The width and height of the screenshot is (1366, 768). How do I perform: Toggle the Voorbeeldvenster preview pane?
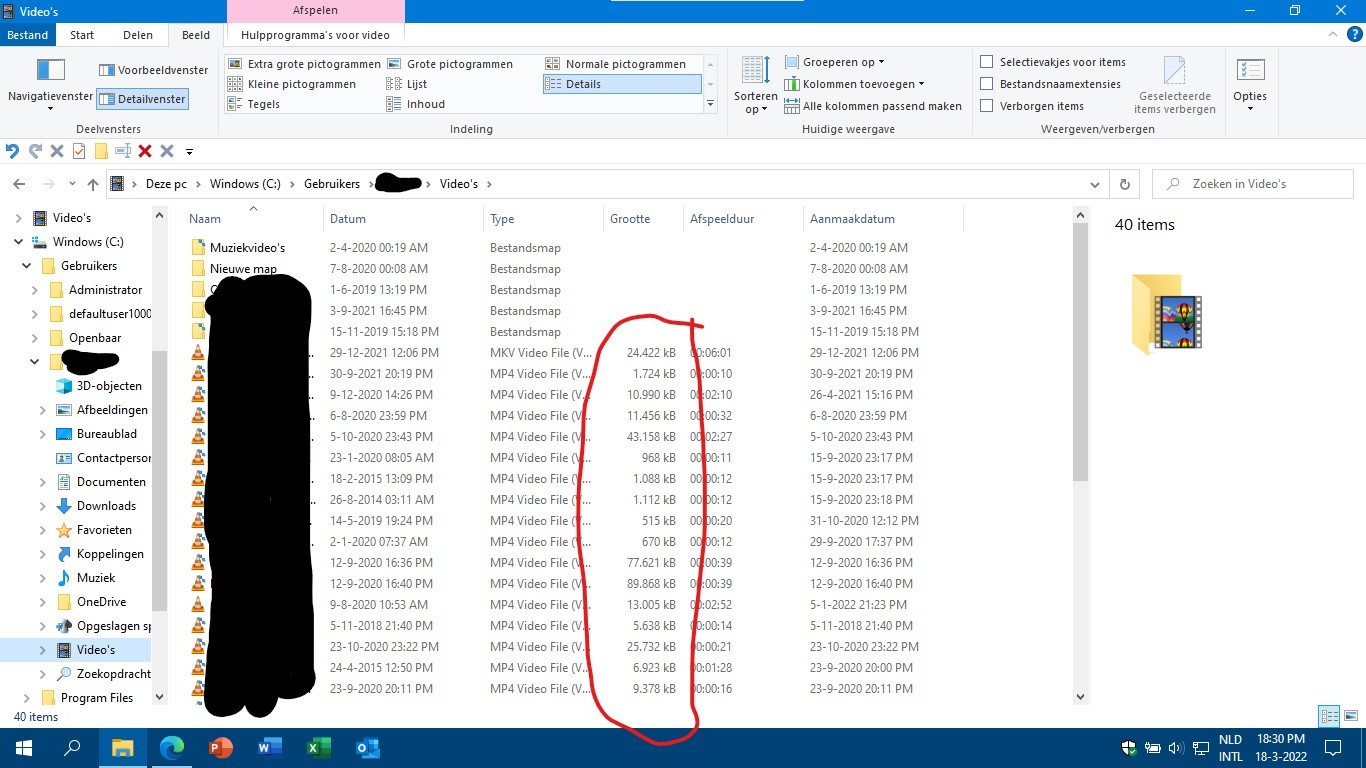(154, 70)
